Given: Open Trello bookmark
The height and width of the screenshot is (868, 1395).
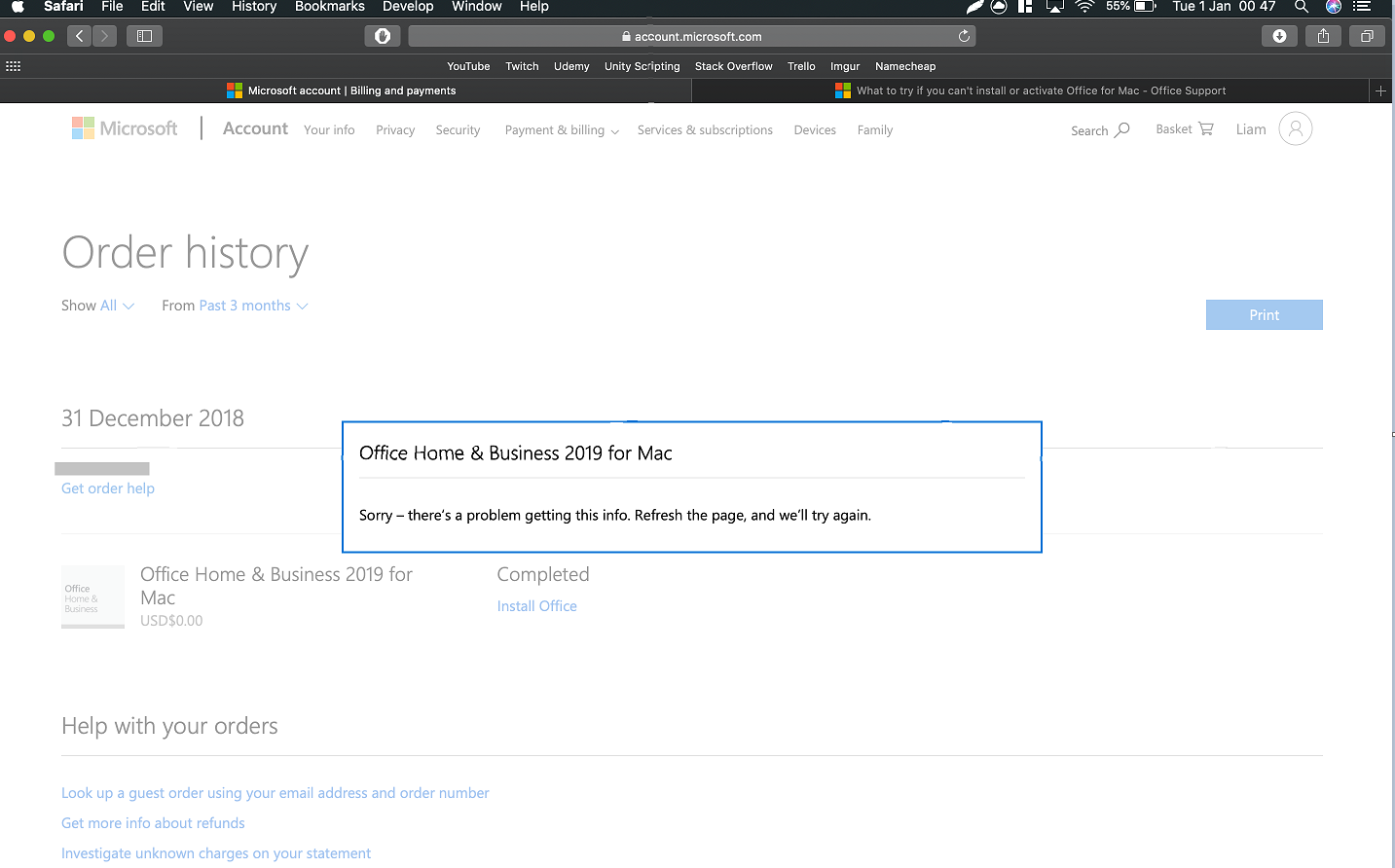Looking at the screenshot, I should (801, 66).
